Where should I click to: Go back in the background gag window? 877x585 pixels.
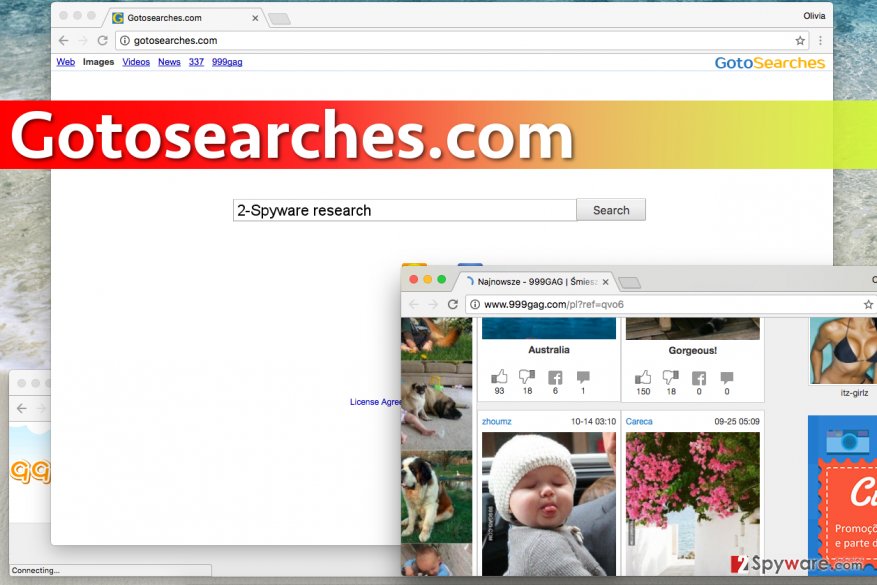22,408
